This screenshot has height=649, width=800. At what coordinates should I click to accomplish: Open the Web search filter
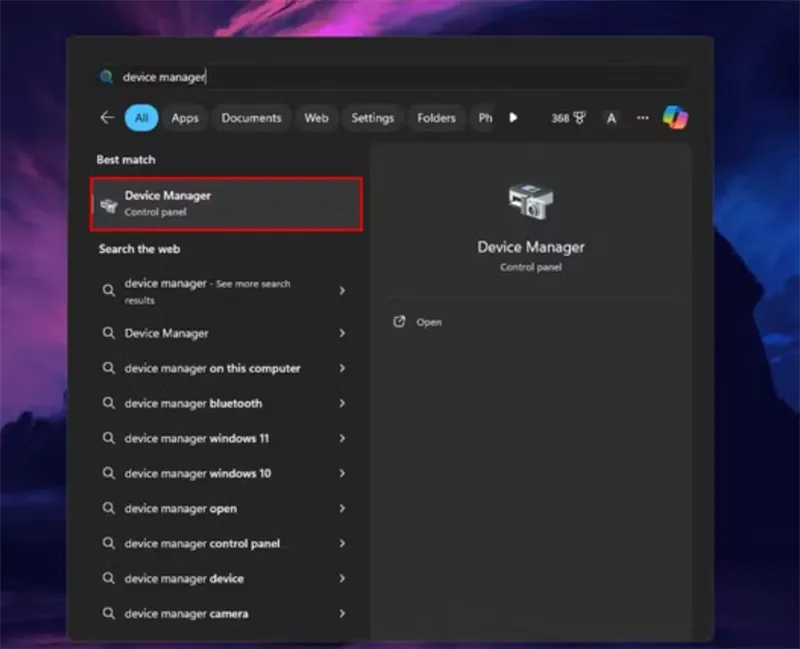tap(316, 118)
